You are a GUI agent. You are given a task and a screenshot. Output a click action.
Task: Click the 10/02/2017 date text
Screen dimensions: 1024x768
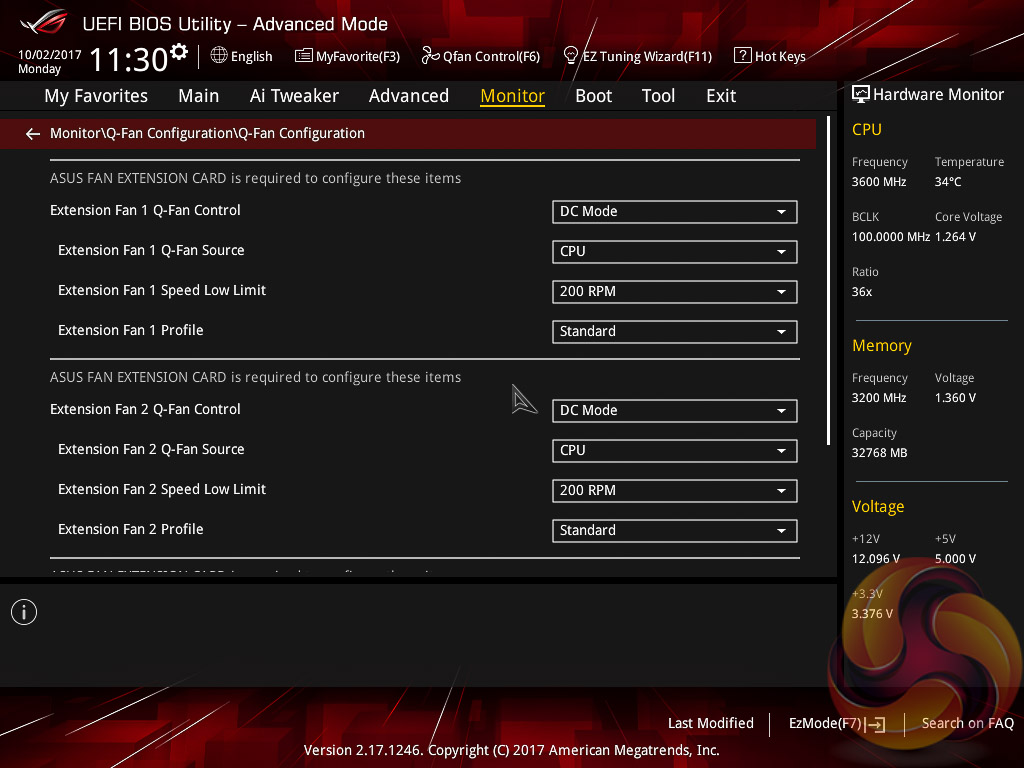click(x=50, y=55)
